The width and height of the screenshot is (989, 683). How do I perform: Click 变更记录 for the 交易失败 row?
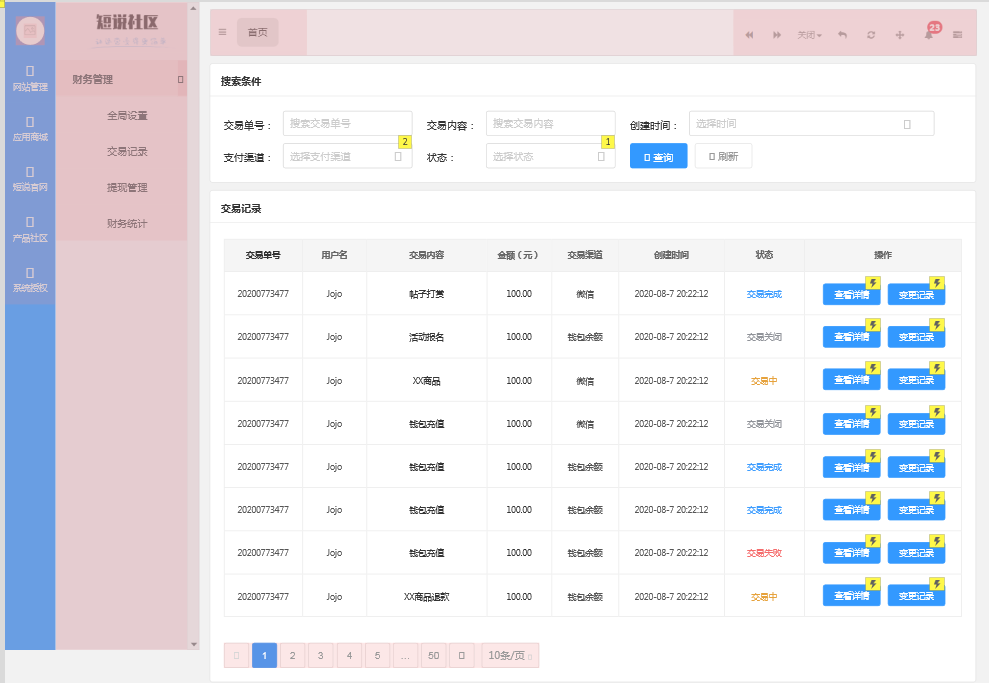pyautogui.click(x=916, y=552)
